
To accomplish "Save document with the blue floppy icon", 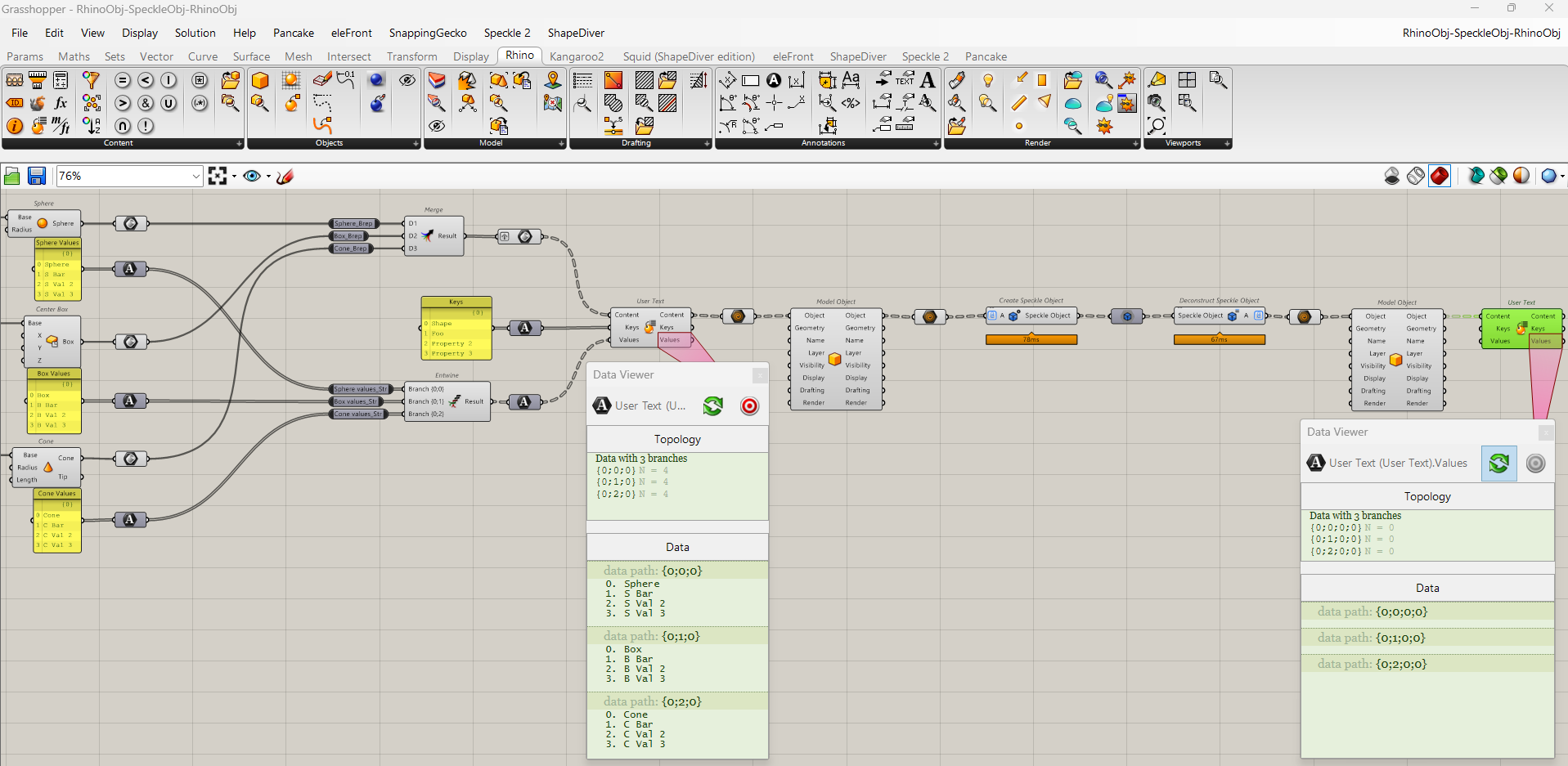I will (x=36, y=176).
